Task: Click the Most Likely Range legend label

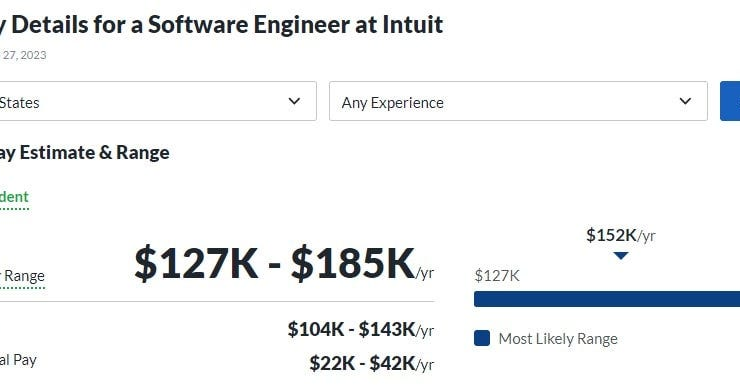Action: tap(558, 339)
